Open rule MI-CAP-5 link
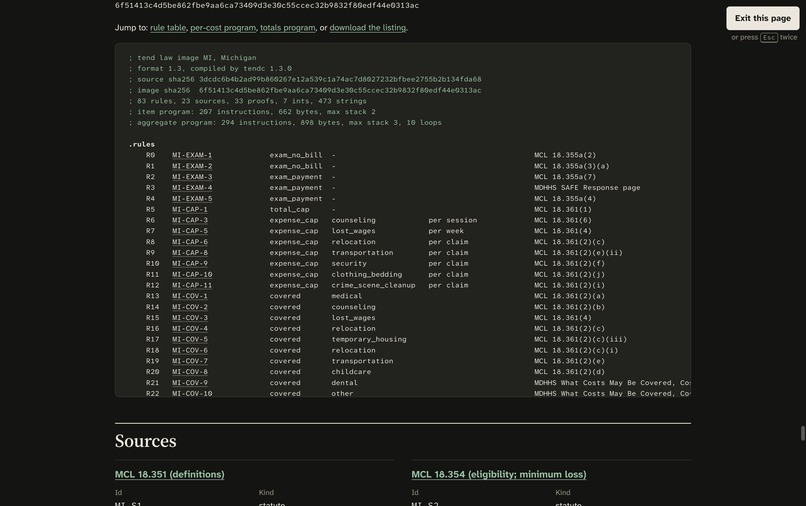 coord(190,231)
